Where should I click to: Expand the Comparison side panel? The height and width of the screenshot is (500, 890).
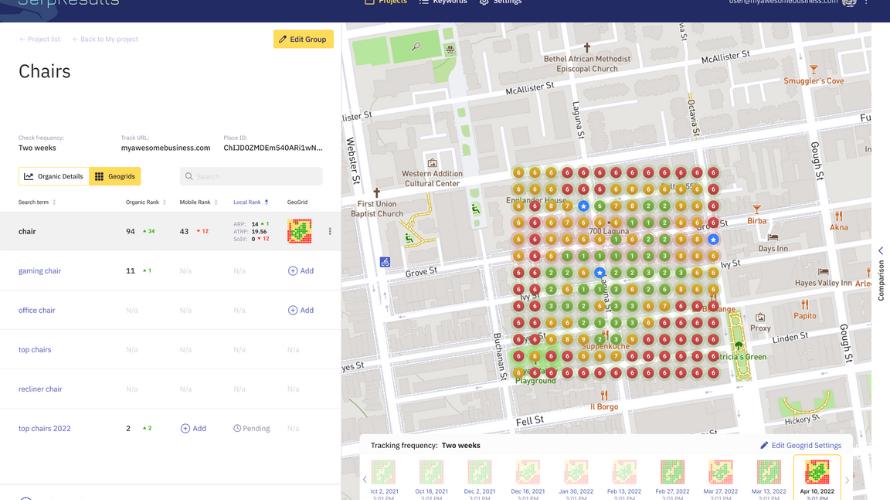tap(881, 251)
